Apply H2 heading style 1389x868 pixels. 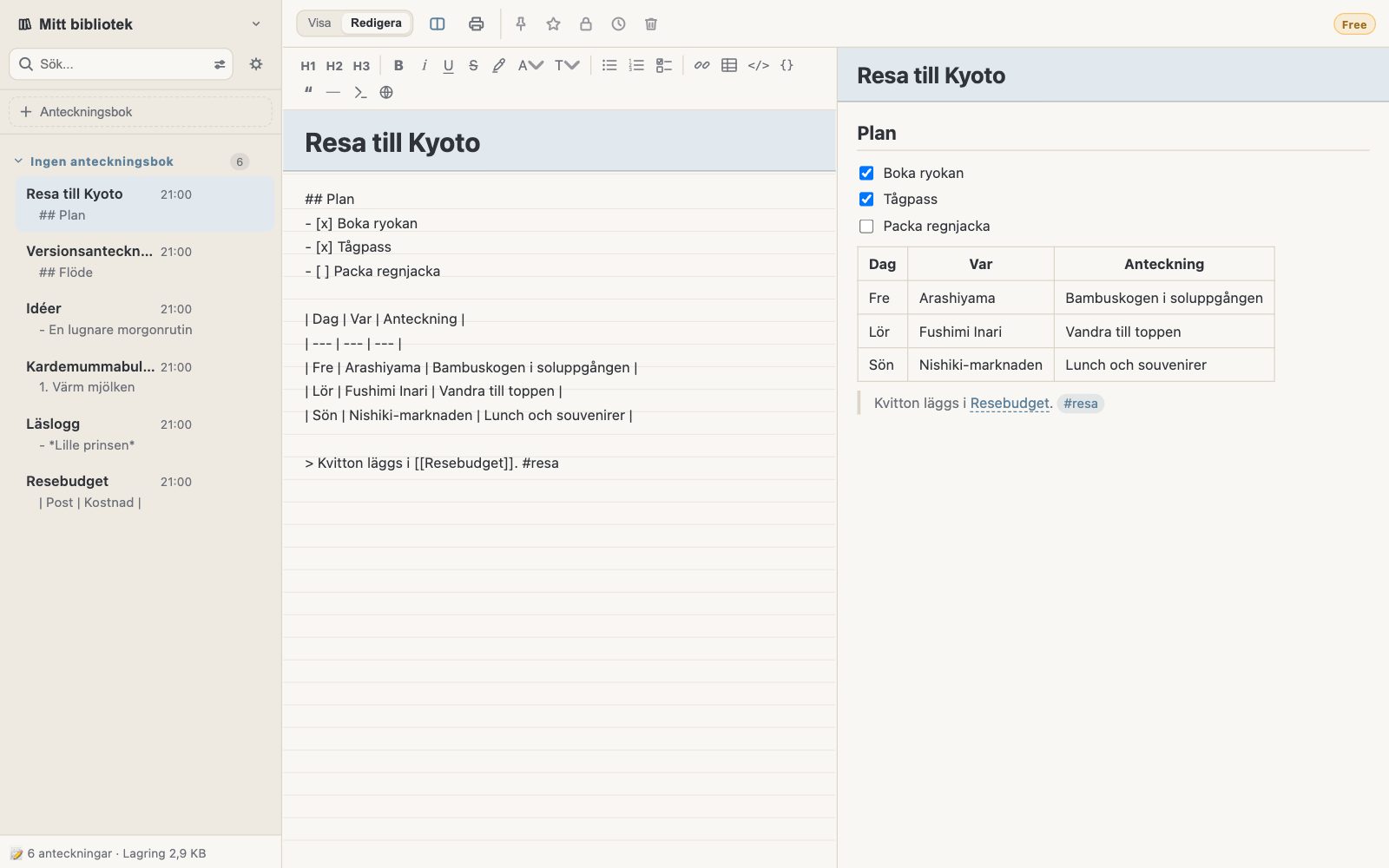tap(334, 65)
